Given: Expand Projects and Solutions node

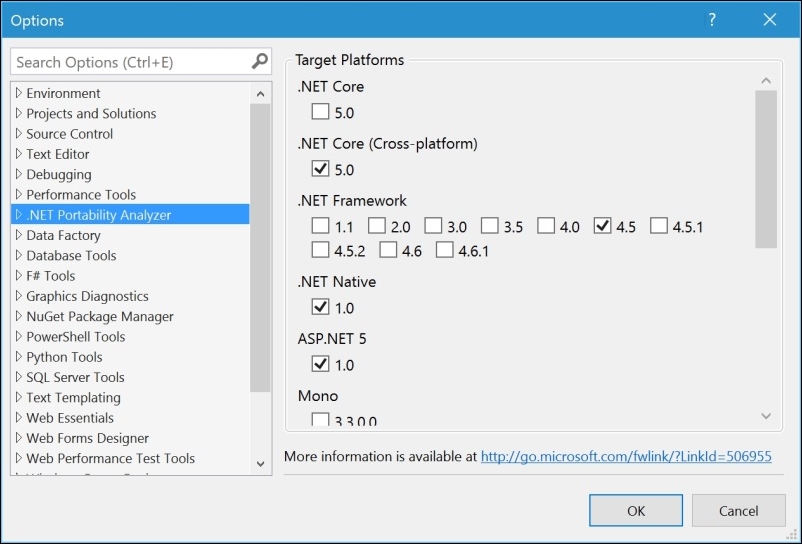Looking at the screenshot, I should tap(19, 113).
